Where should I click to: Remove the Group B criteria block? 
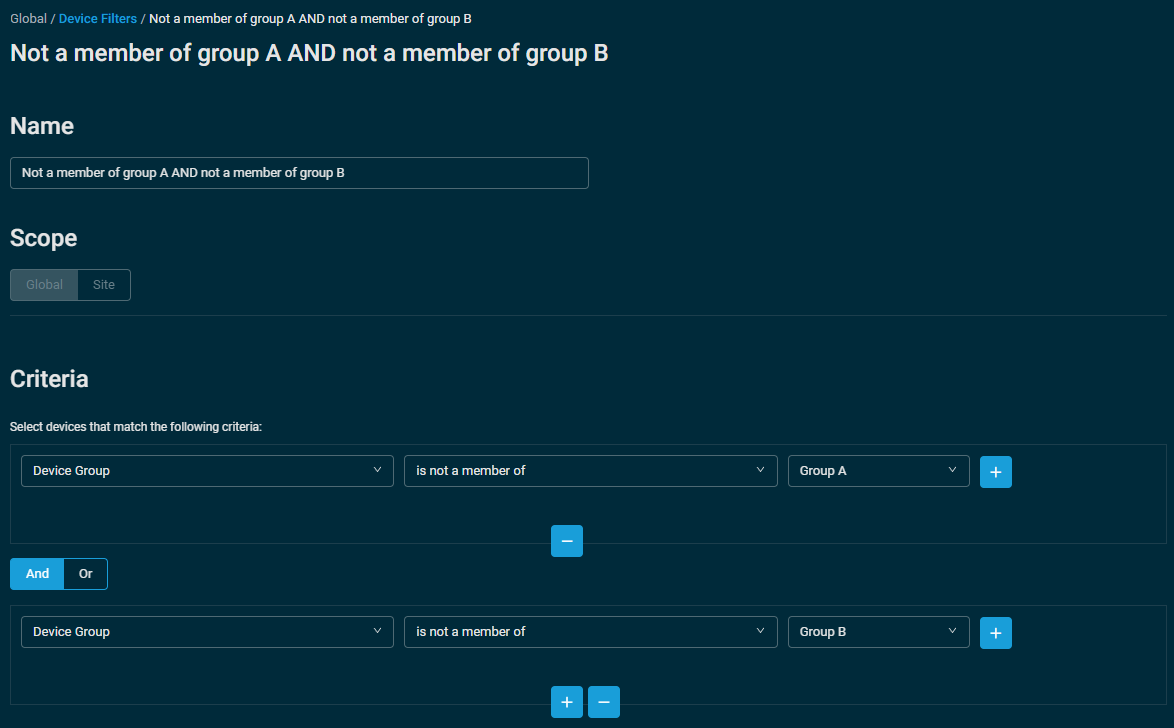point(603,702)
